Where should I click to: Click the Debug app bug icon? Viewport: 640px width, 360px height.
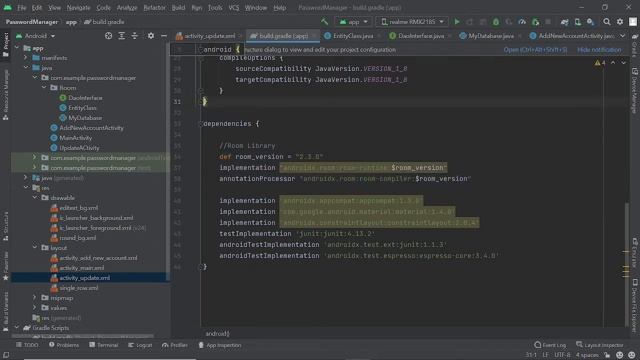click(x=496, y=22)
